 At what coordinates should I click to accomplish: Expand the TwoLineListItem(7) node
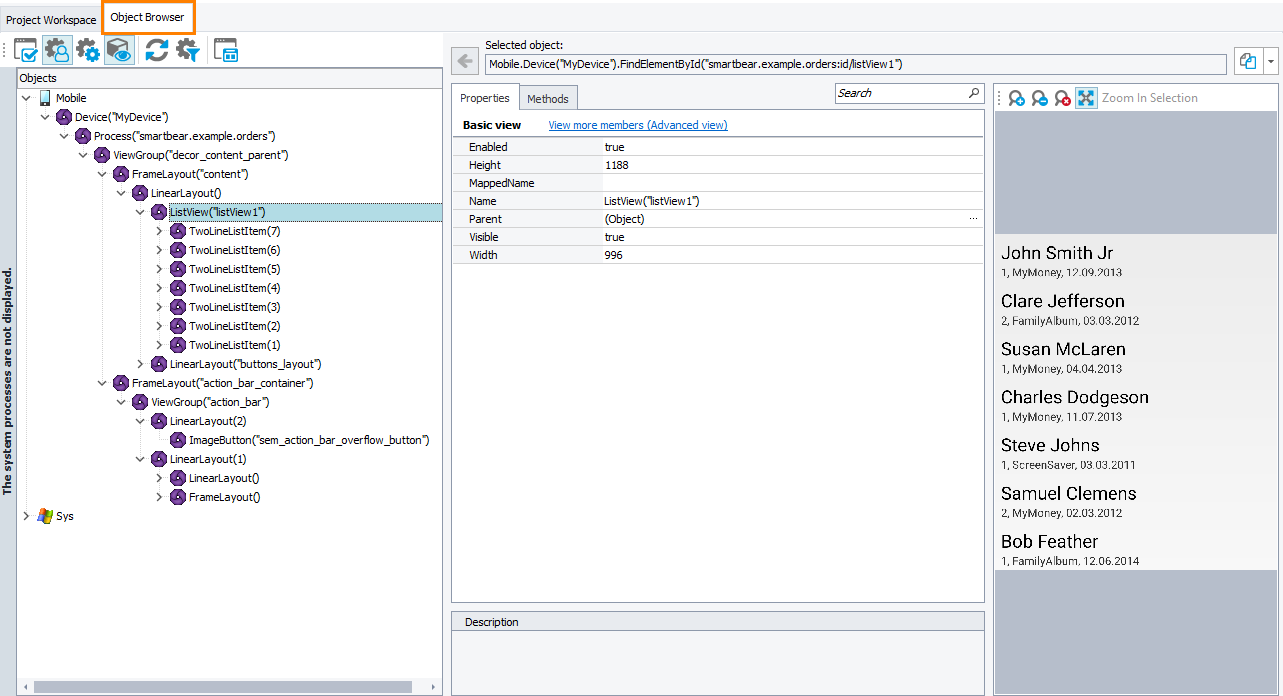pyautogui.click(x=160, y=231)
